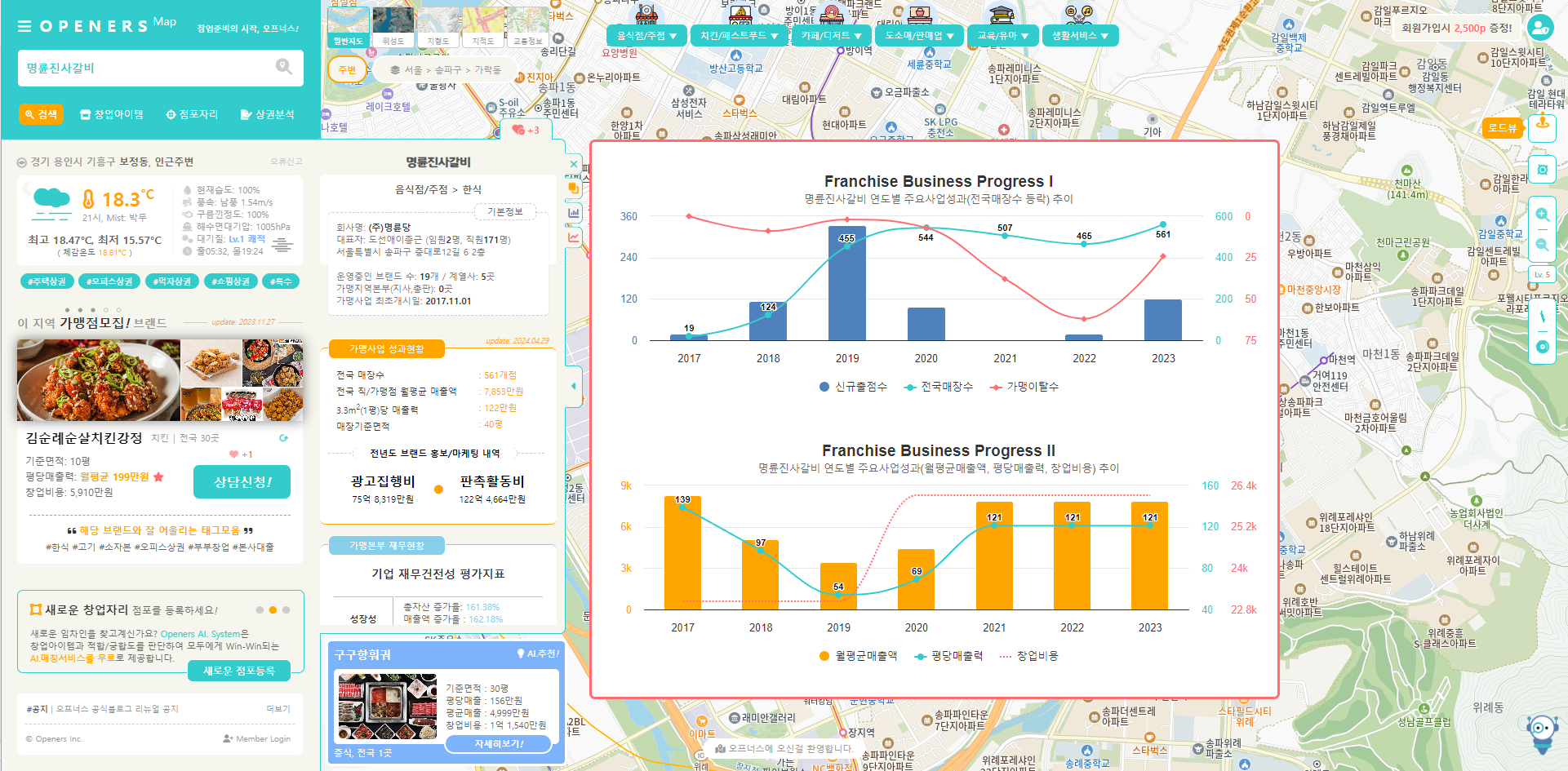This screenshot has height=771, width=1568.
Task: Open road view with the pegman icon
Action: [1542, 127]
